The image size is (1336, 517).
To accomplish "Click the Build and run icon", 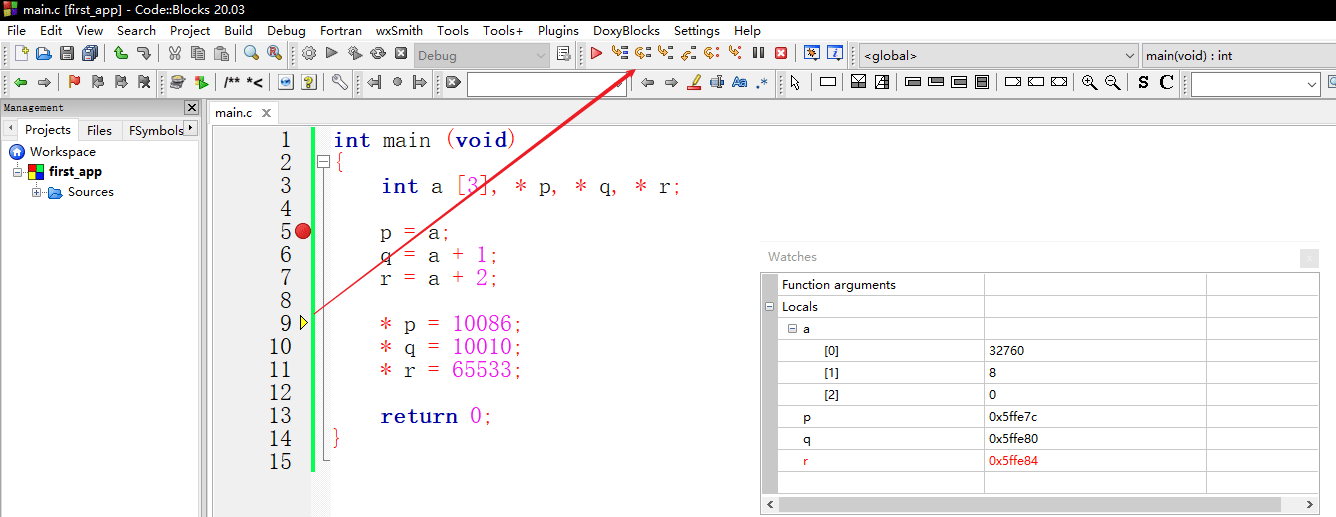I will (355, 53).
